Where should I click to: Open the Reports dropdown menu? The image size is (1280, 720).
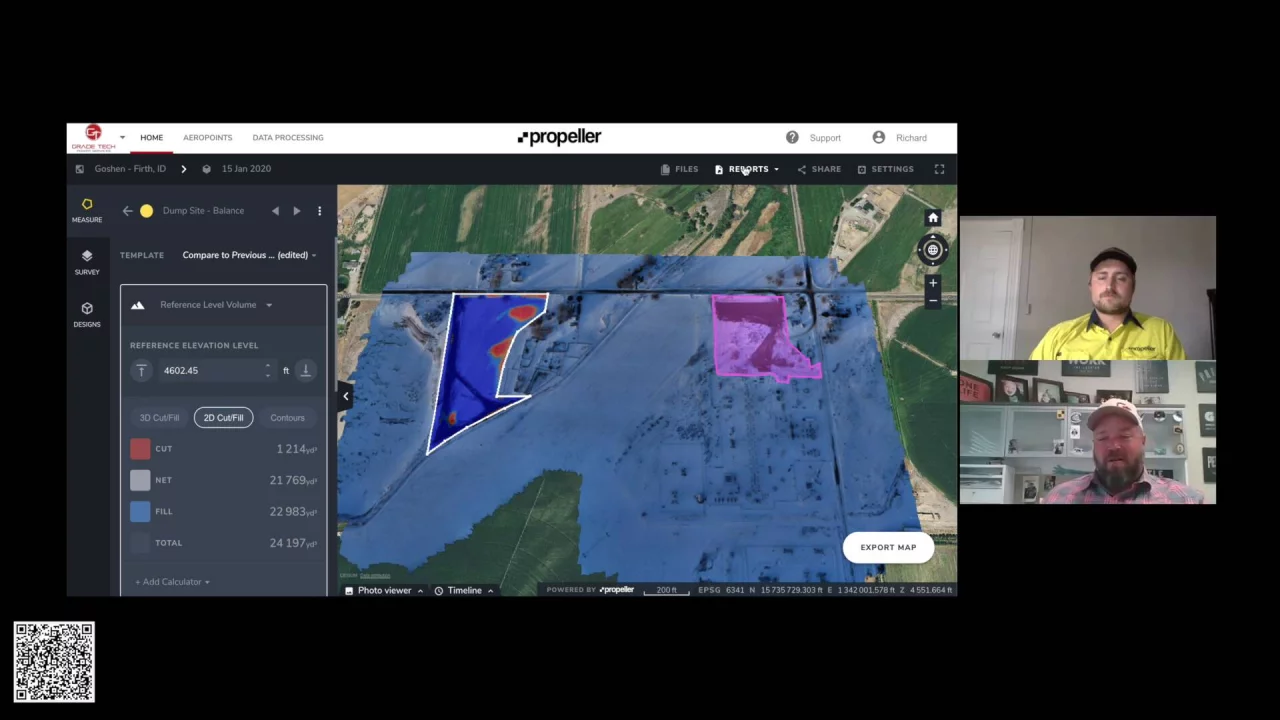748,169
